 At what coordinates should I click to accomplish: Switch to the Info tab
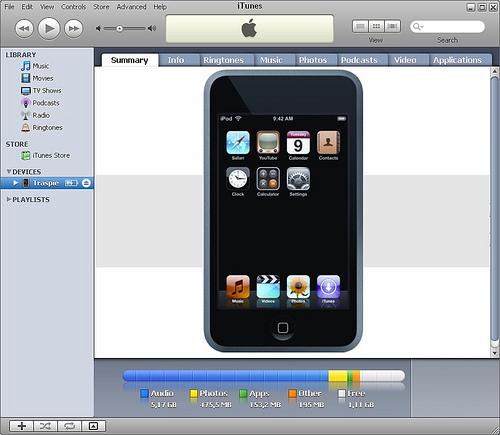(x=176, y=60)
